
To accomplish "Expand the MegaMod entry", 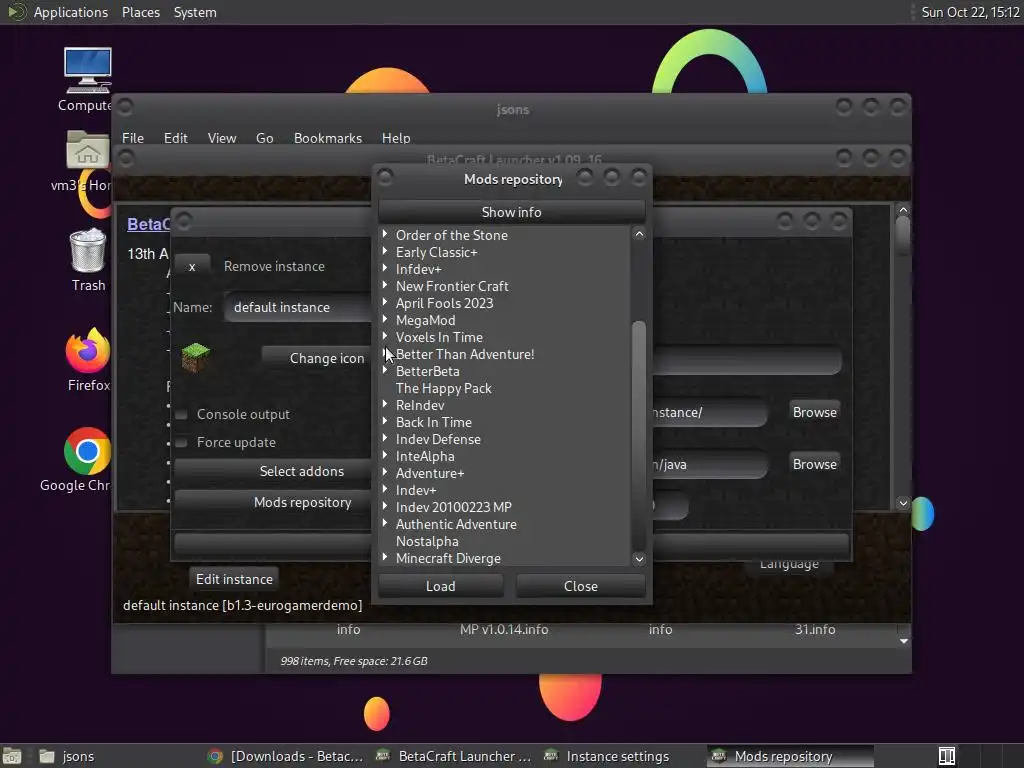I will click(x=385, y=319).
